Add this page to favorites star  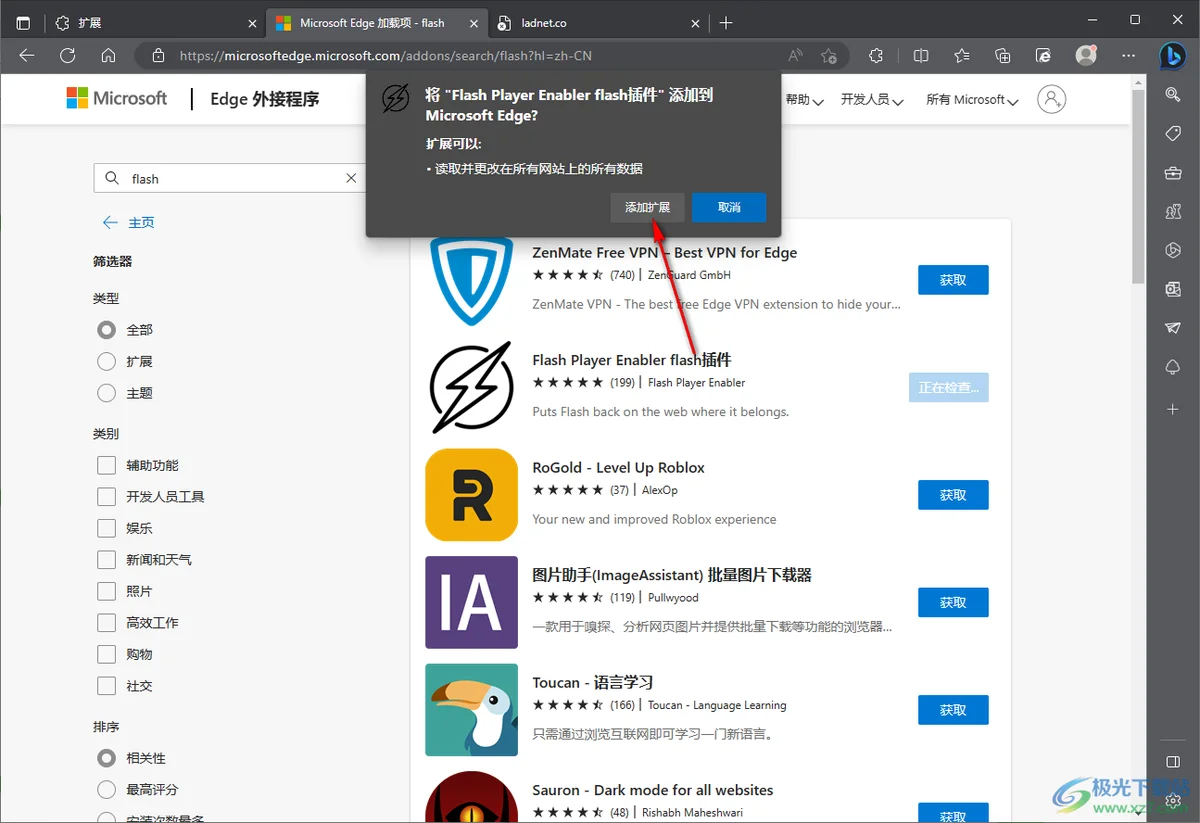(829, 56)
